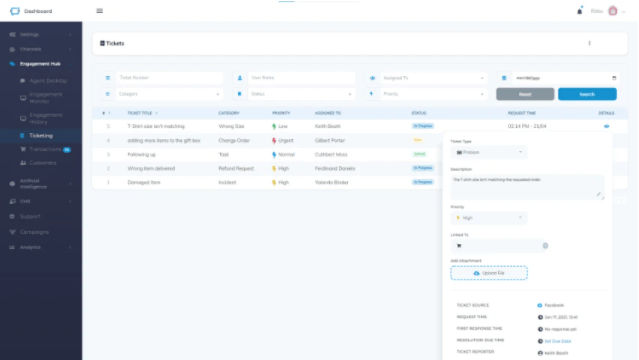Click Normal priority of Following up ticket

(283, 155)
